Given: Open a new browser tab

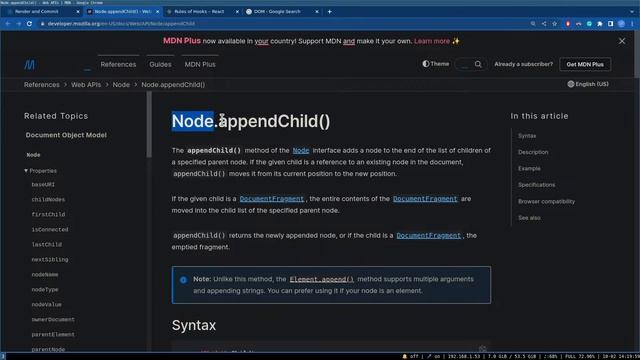Looking at the screenshot, I should 329,11.
